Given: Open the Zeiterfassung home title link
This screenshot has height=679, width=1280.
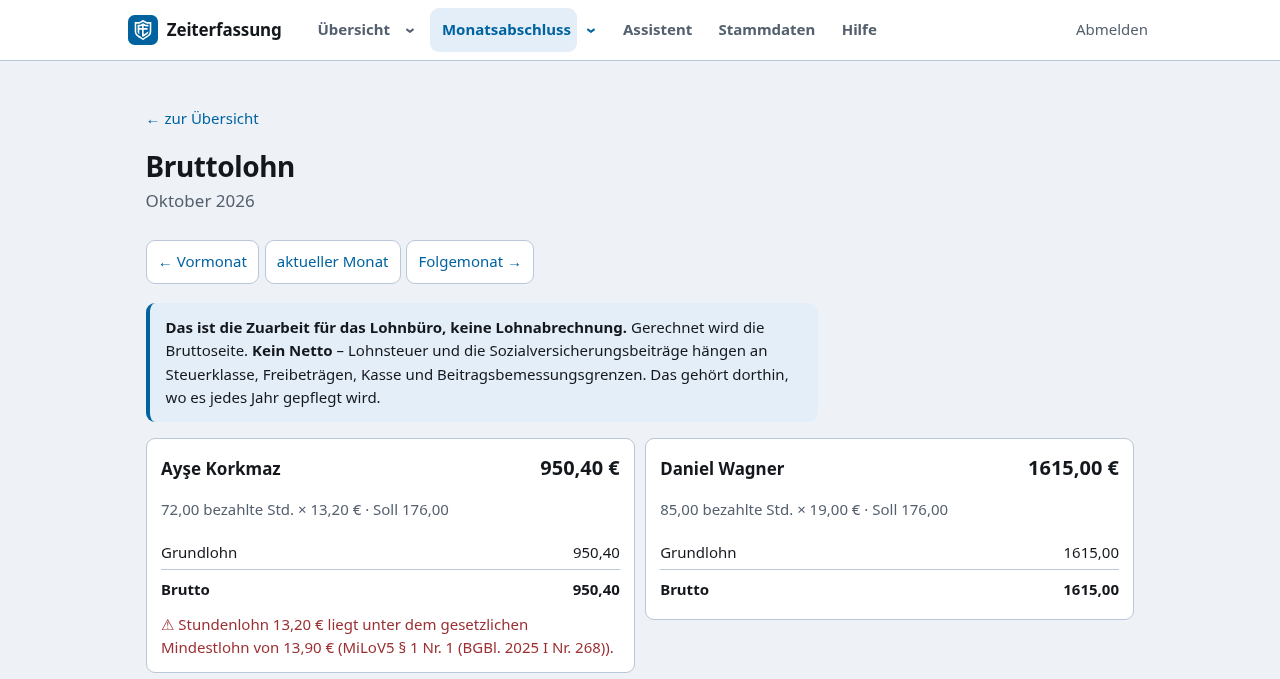Looking at the screenshot, I should pos(223,30).
